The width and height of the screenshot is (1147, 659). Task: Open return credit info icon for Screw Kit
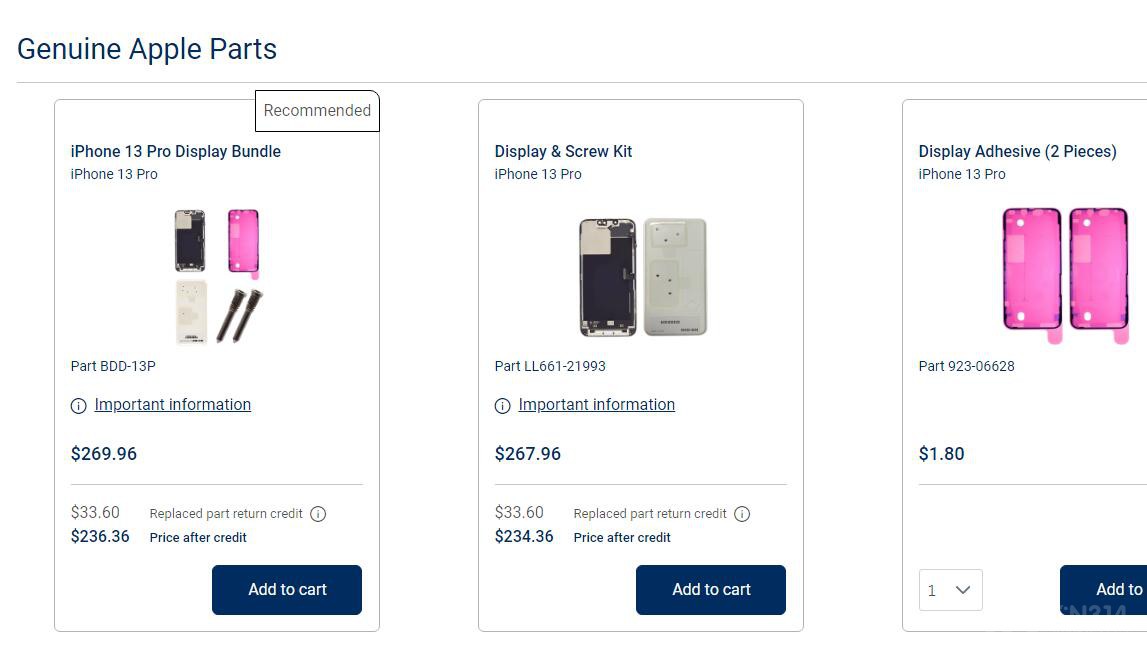pos(742,514)
